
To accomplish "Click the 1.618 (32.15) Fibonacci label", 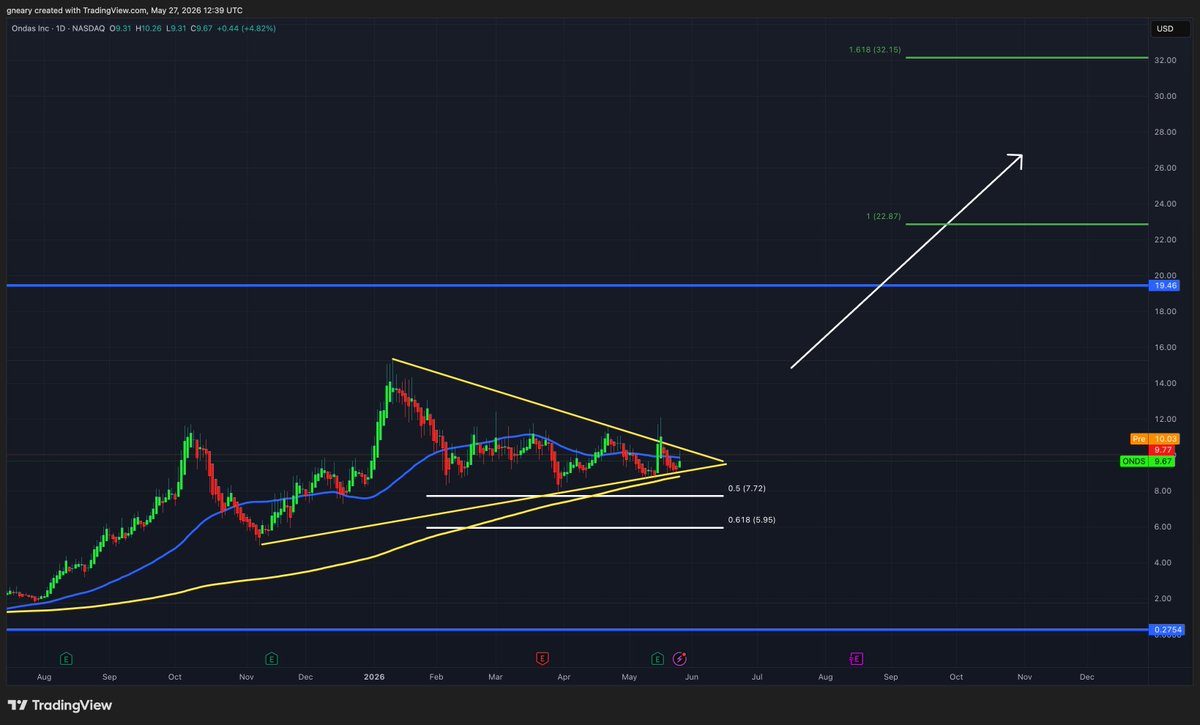I will (x=875, y=48).
